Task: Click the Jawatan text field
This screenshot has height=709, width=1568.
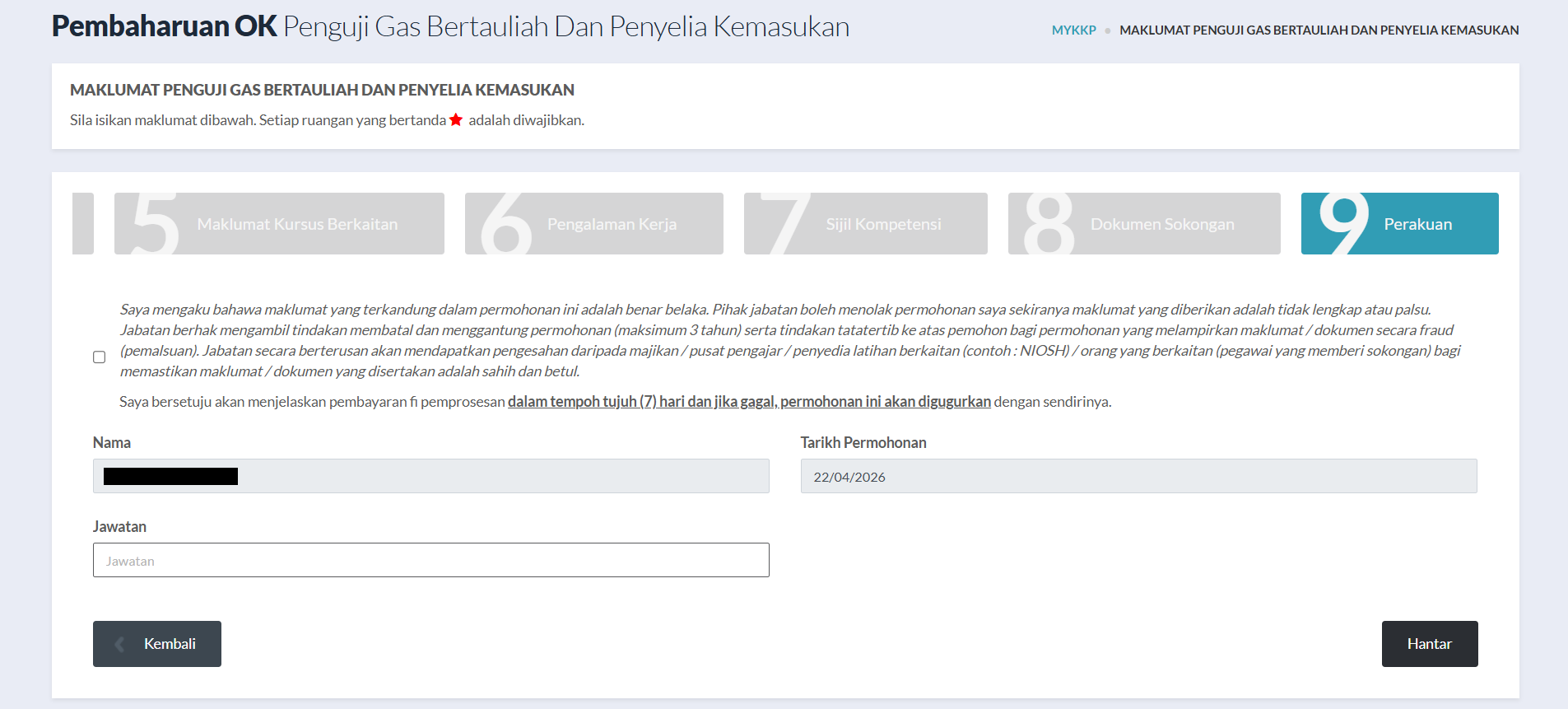Action: tap(430, 560)
